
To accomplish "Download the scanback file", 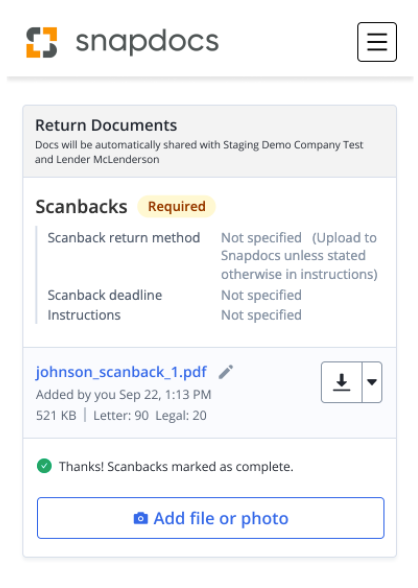I will (x=342, y=382).
